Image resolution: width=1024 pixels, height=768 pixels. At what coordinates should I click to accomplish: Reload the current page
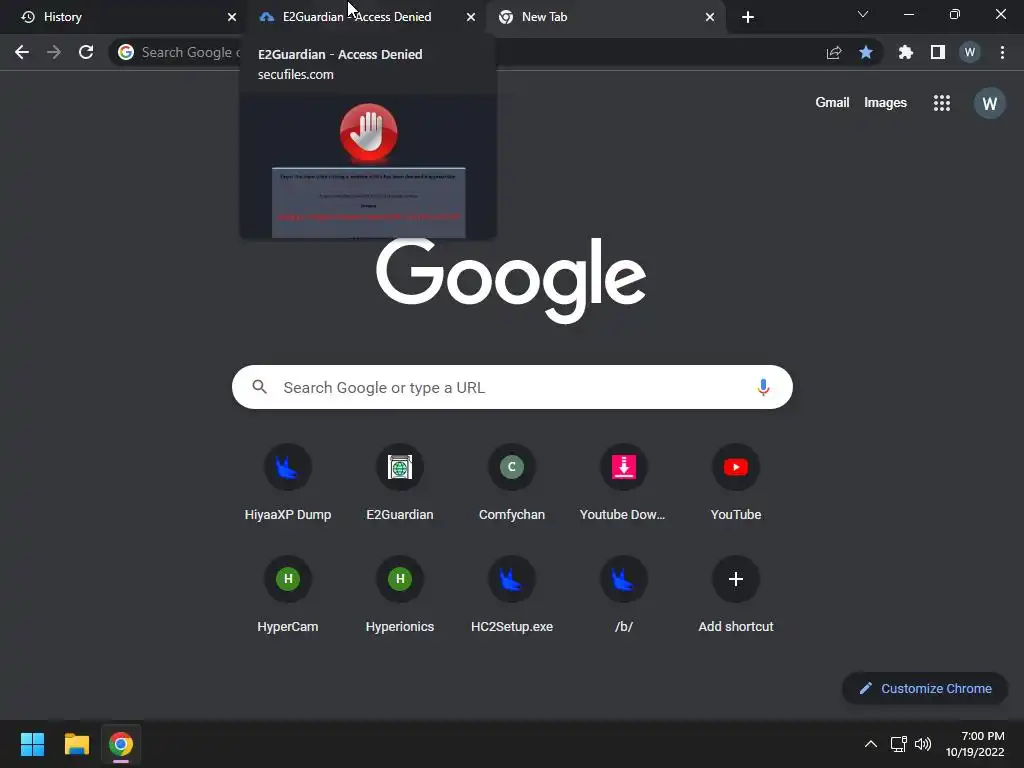[x=86, y=52]
